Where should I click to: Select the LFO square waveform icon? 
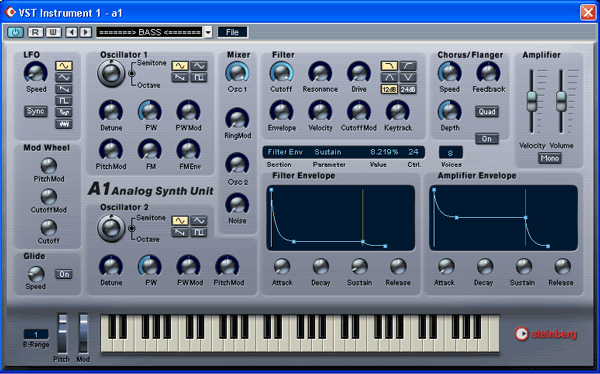64,101
